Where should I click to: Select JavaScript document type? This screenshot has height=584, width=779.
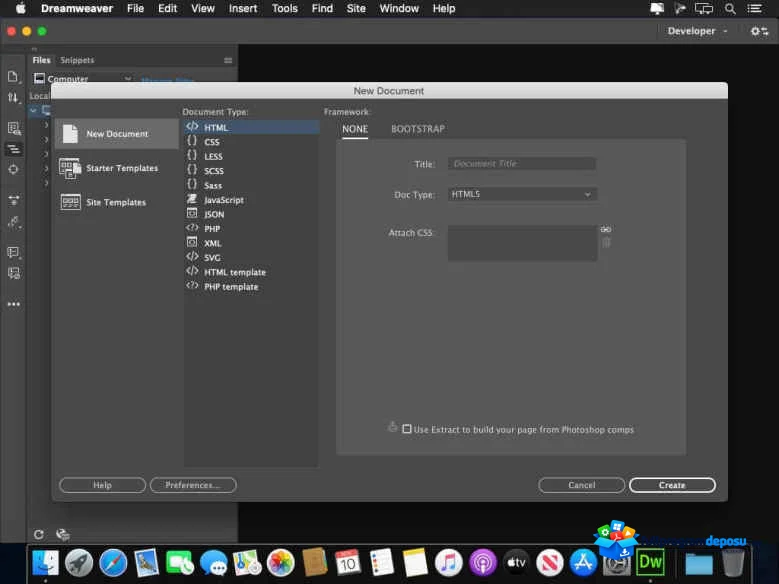[x=251, y=200]
